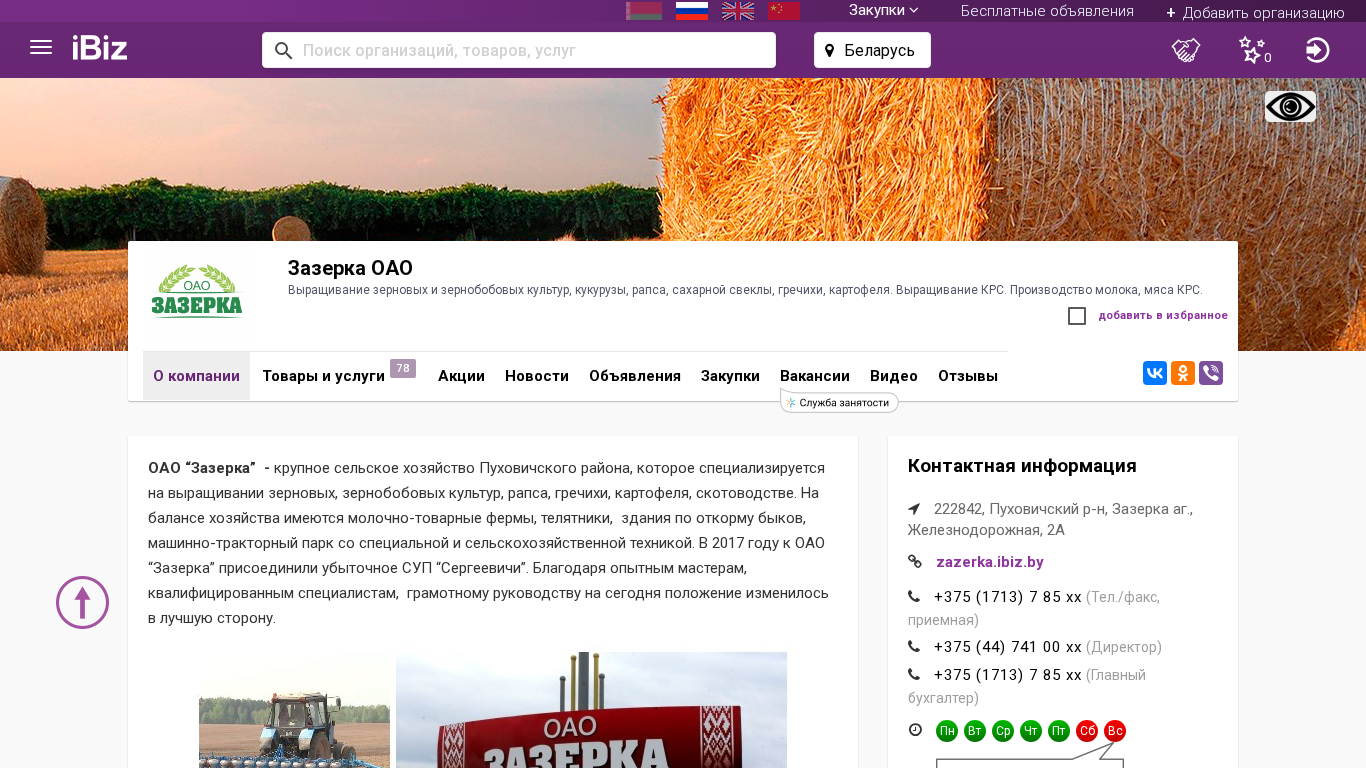
Task: Click the 78 products count badge
Action: (x=403, y=368)
